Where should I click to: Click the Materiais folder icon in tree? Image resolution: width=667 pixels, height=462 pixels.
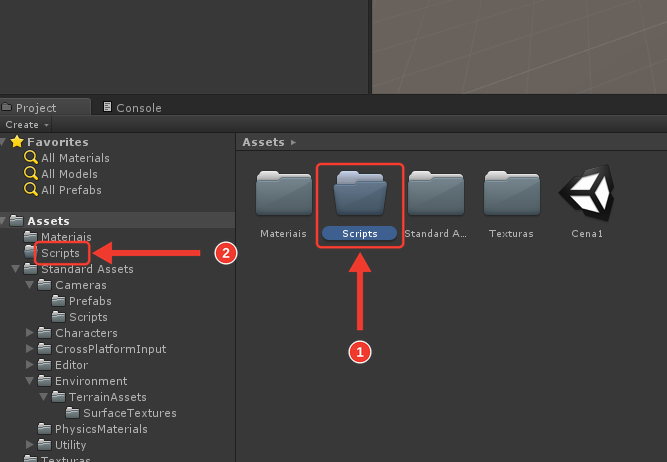point(31,236)
